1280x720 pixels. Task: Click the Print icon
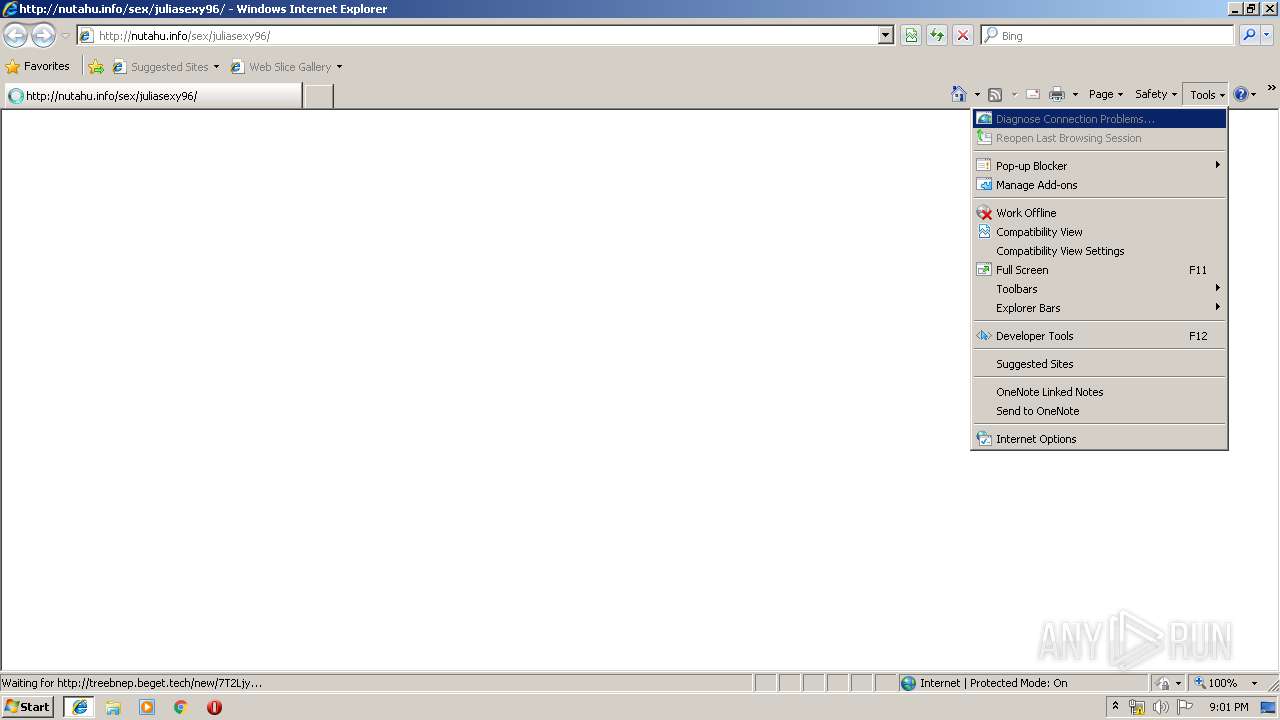[x=1057, y=94]
